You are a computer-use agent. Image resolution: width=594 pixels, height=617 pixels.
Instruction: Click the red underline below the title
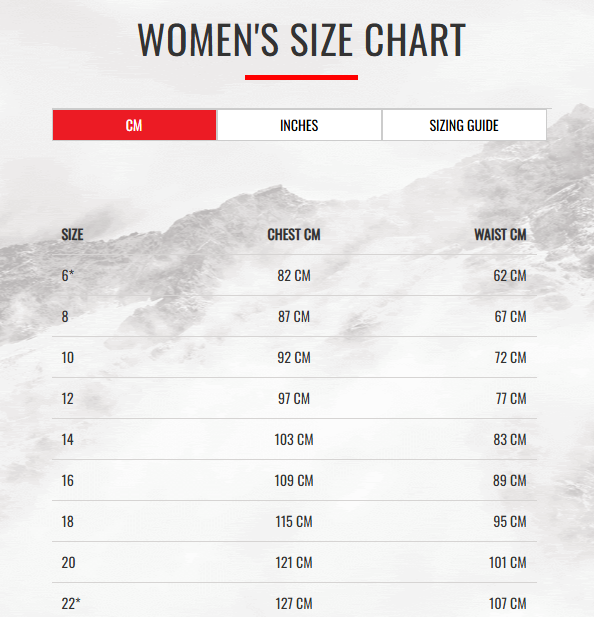(x=301, y=78)
